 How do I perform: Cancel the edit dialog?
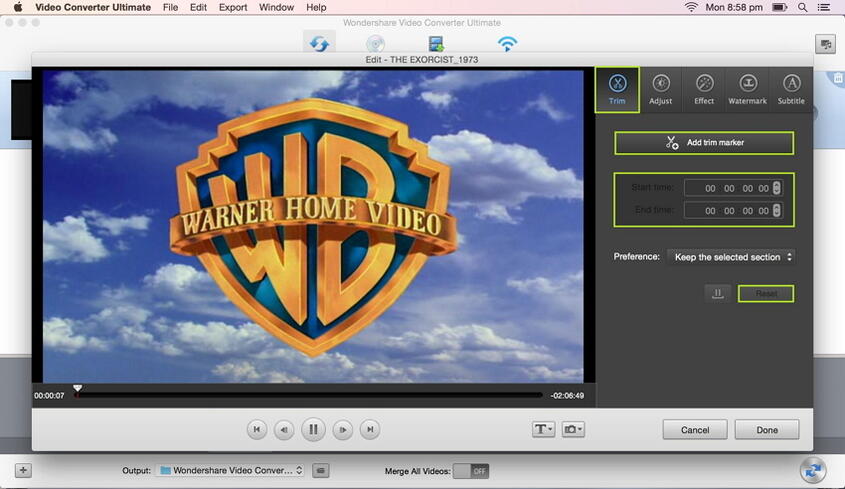coord(695,430)
